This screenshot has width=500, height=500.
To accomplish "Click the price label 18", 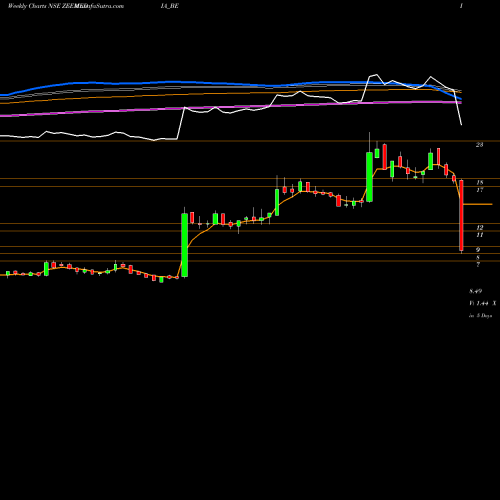I will 480,183.
